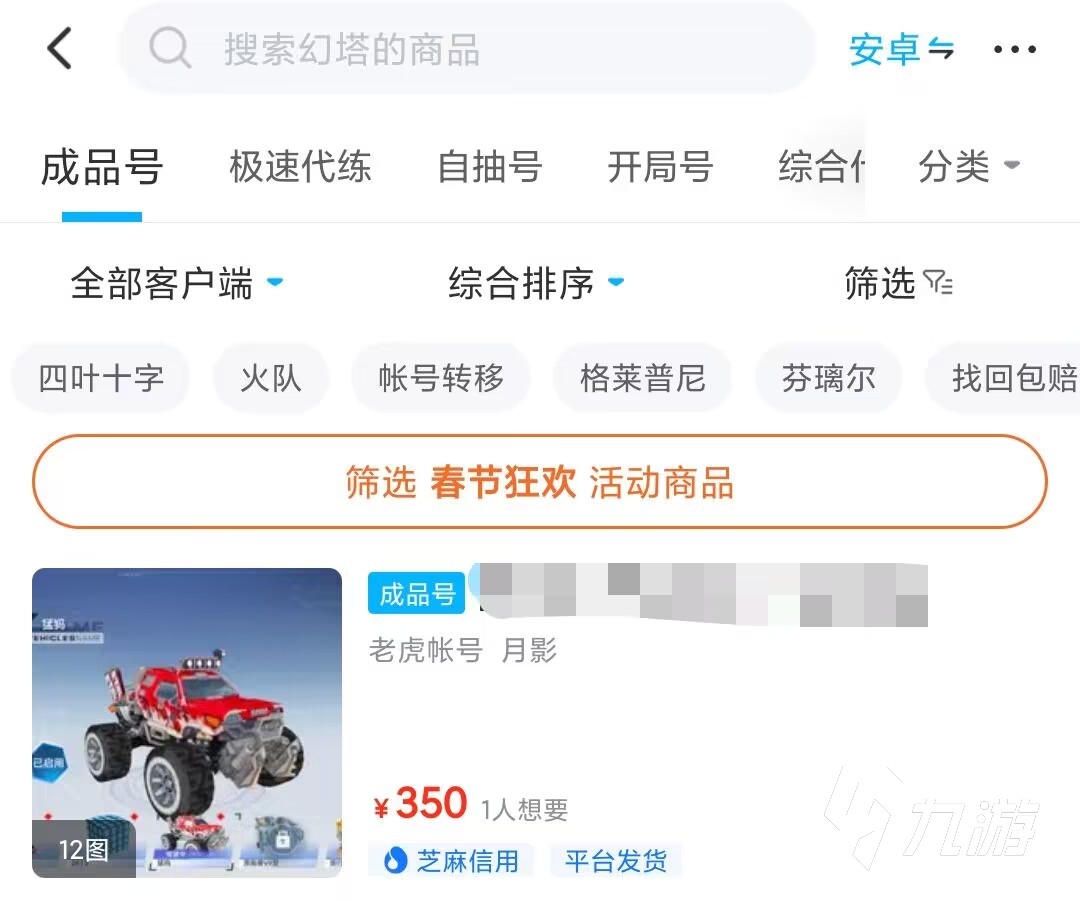The width and height of the screenshot is (1080, 901).
Task: Focus the 搜索幻塔的商品 search field
Action: (468, 48)
